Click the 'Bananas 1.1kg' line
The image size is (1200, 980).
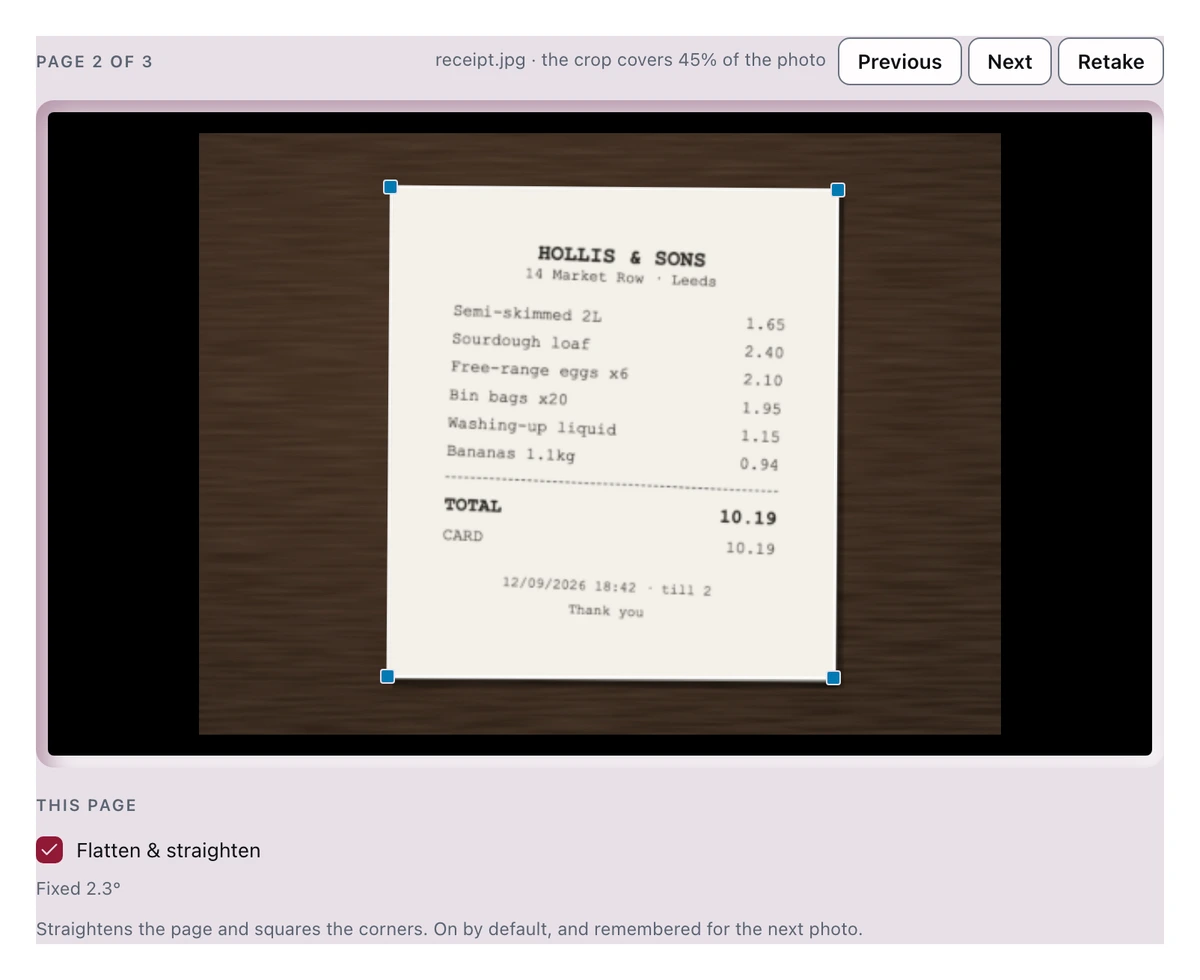click(x=511, y=453)
